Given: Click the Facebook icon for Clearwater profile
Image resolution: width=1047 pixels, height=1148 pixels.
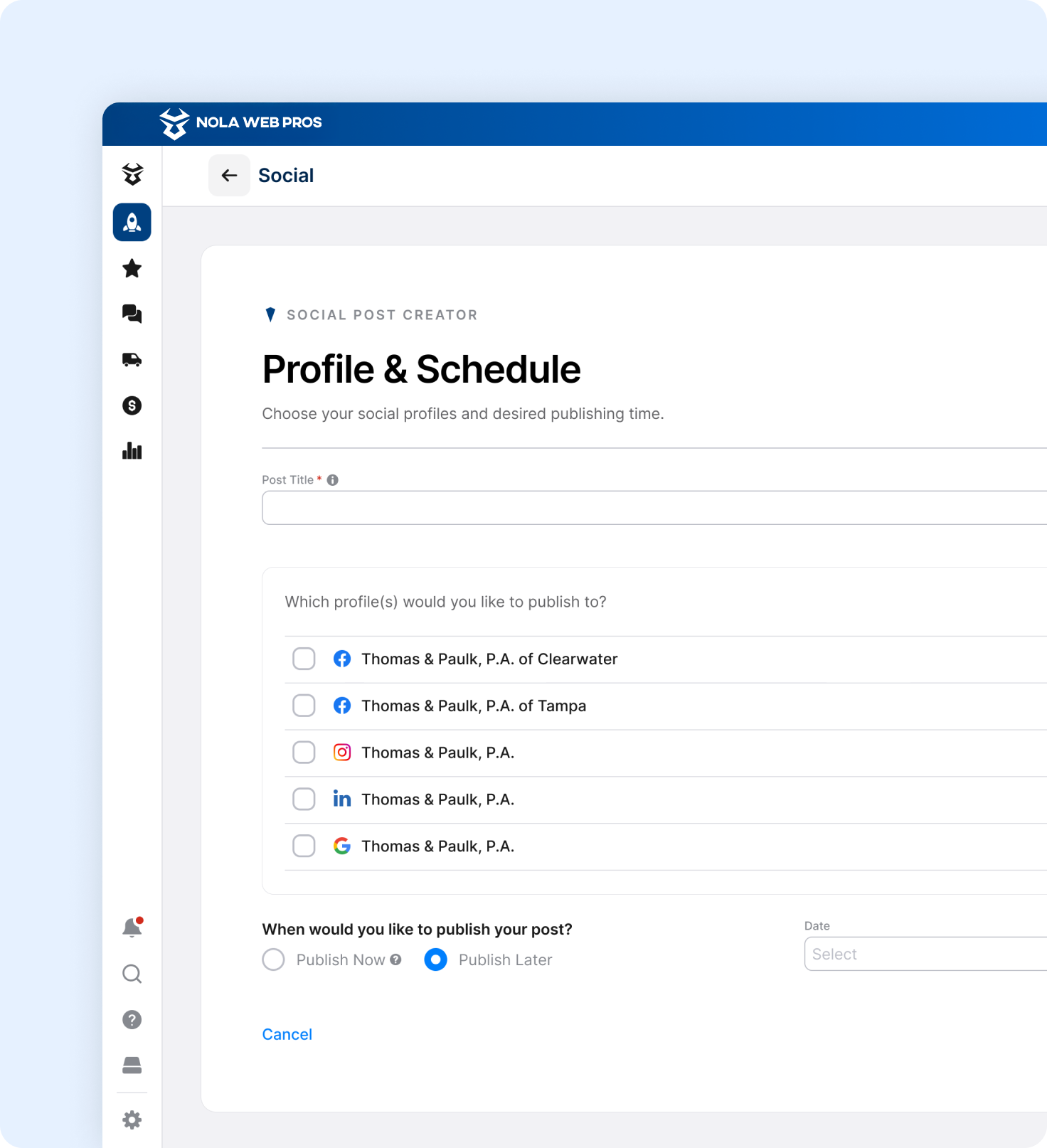Looking at the screenshot, I should [x=342, y=659].
